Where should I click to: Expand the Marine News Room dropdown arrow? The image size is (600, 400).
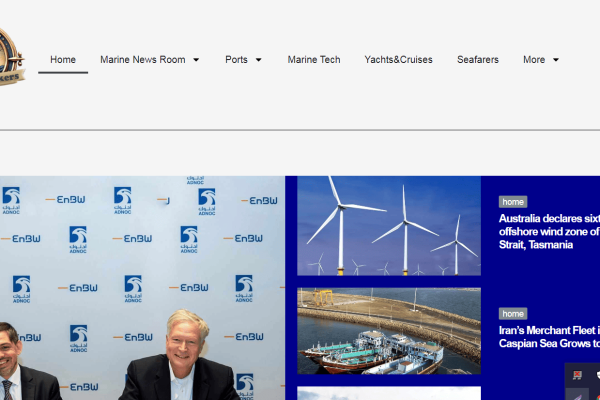196,60
